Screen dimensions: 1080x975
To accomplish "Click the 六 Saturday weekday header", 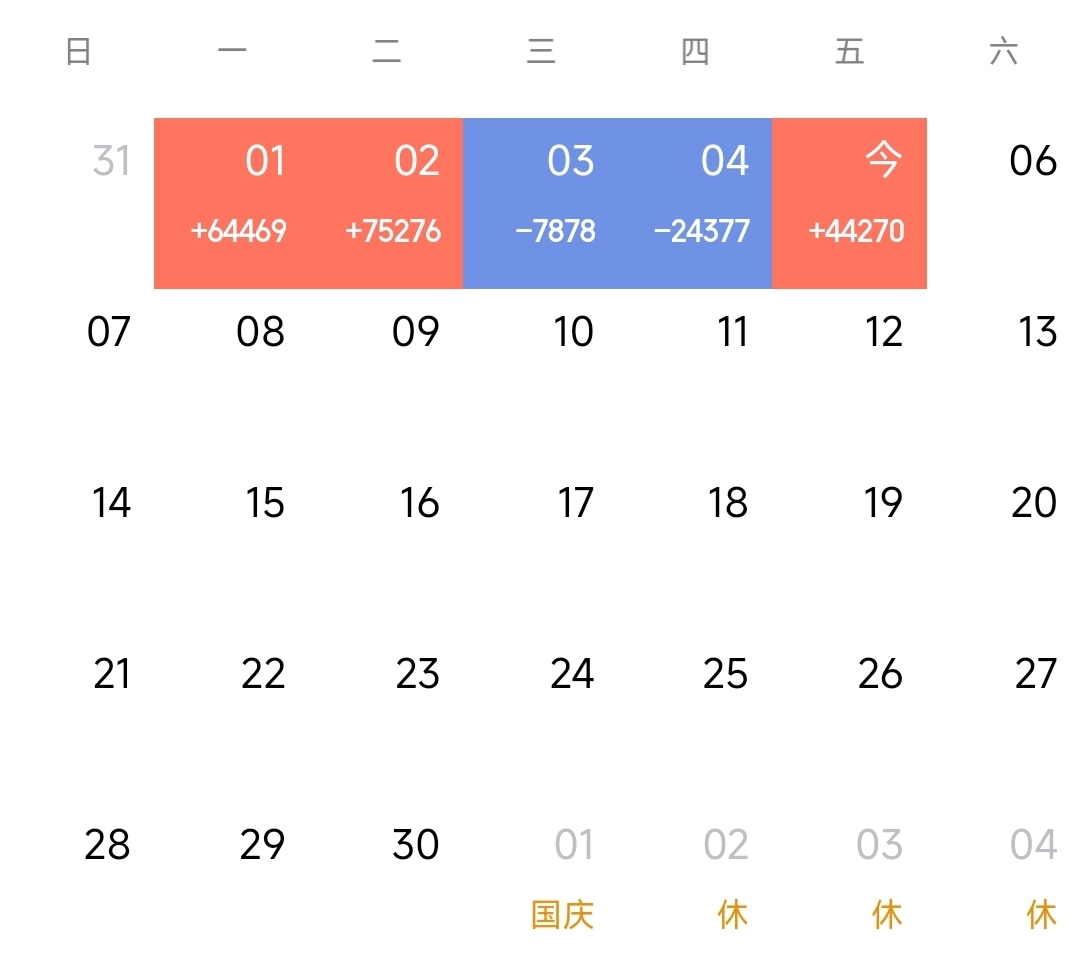I will 1003,51.
